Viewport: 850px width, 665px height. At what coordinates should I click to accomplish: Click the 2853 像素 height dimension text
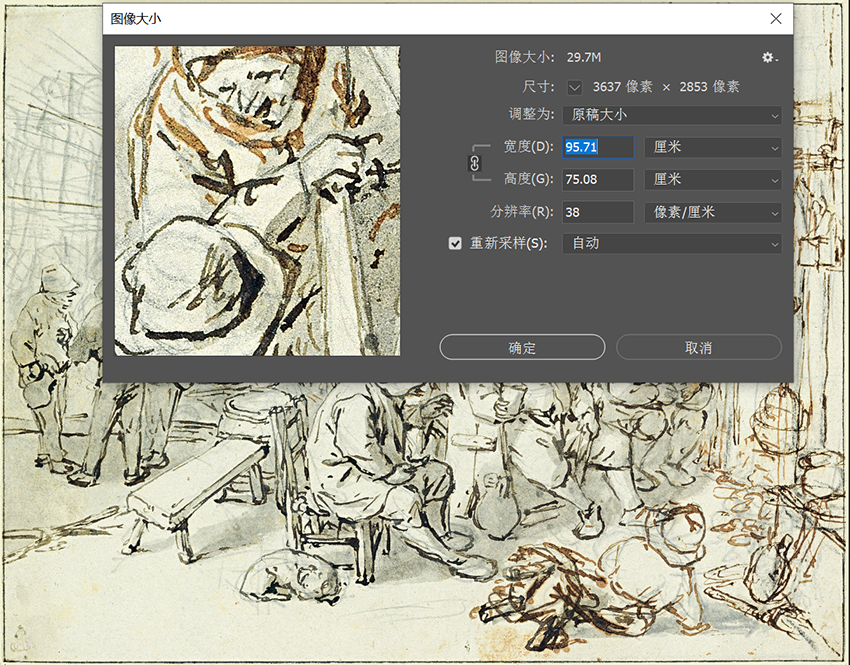(x=709, y=87)
